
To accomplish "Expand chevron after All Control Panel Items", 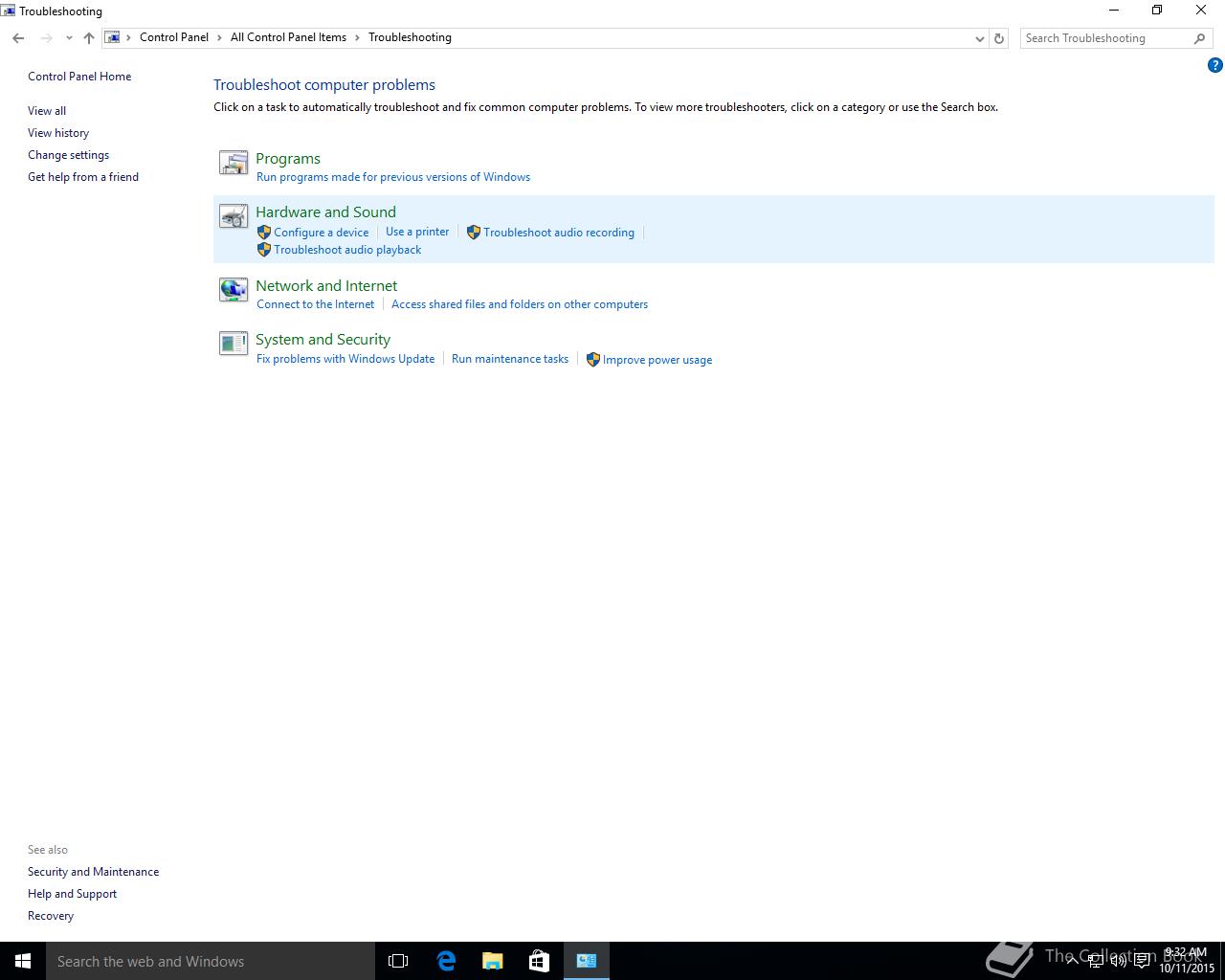I will coord(358,37).
